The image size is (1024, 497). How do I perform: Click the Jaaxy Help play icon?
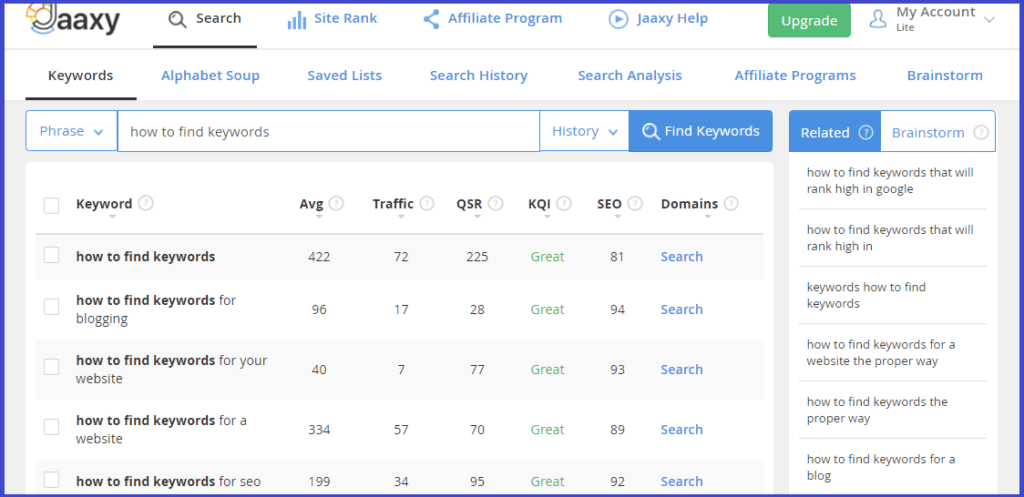[618, 19]
